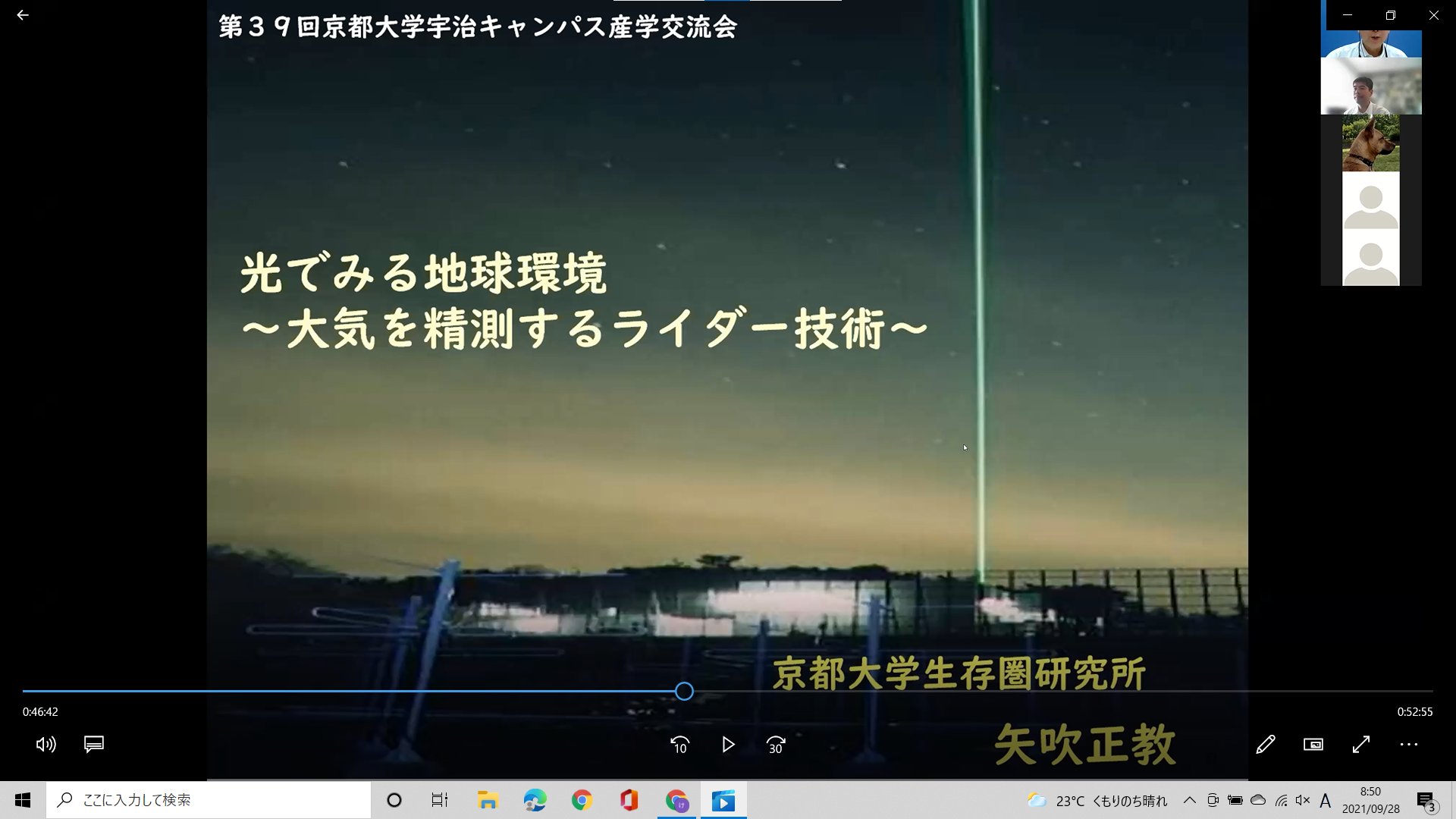
Task: Restore down the player window
Action: pos(1391,15)
